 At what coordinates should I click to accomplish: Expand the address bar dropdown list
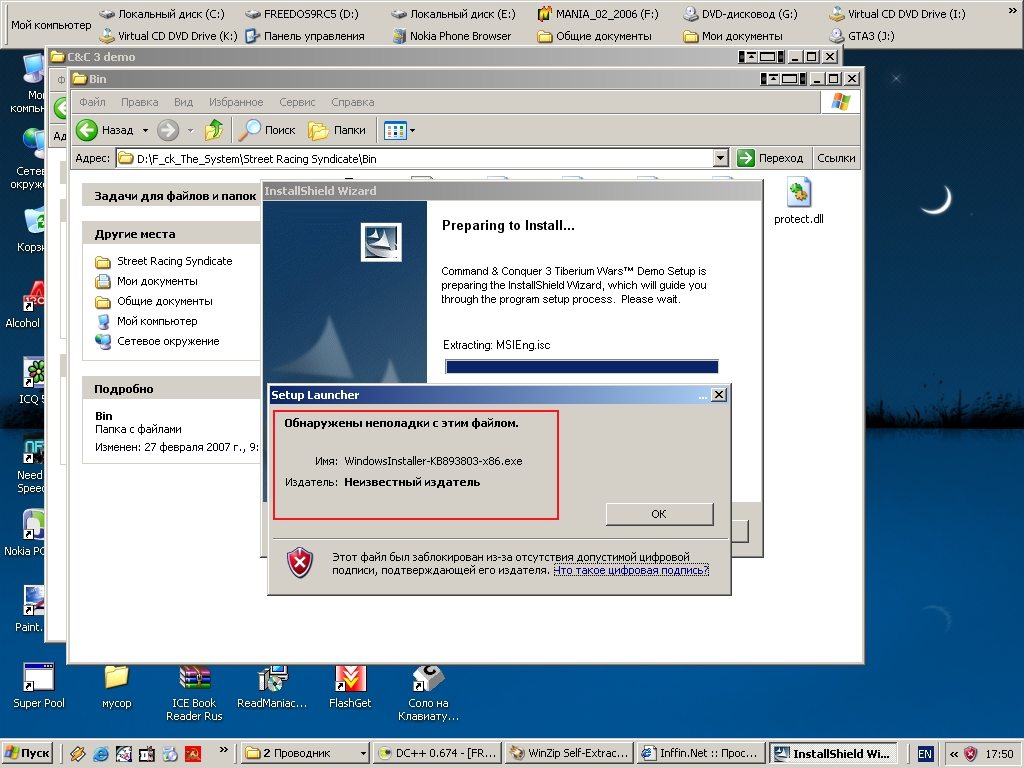point(720,158)
